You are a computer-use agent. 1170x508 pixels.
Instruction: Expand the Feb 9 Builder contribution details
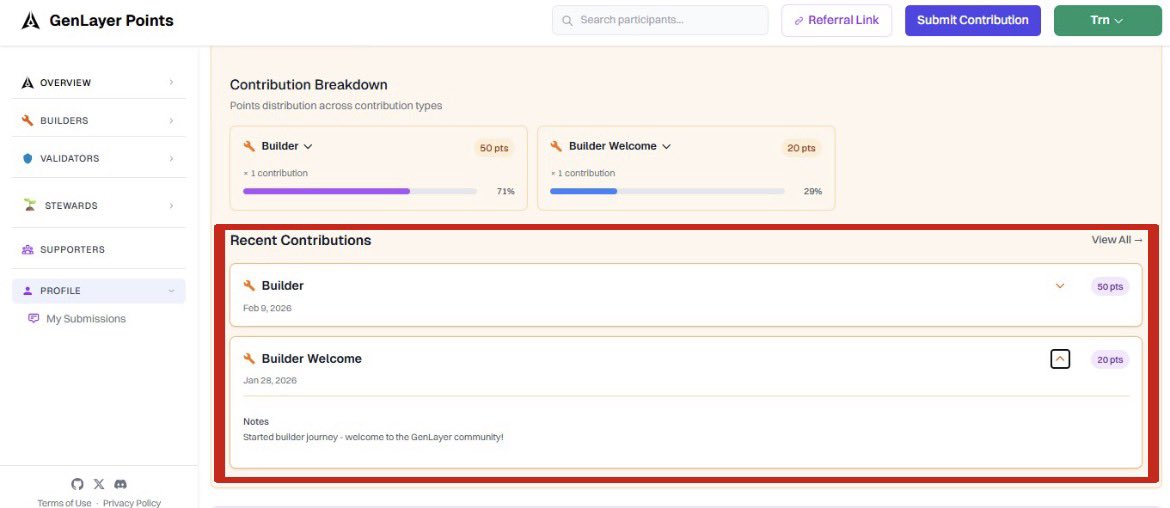[1060, 286]
